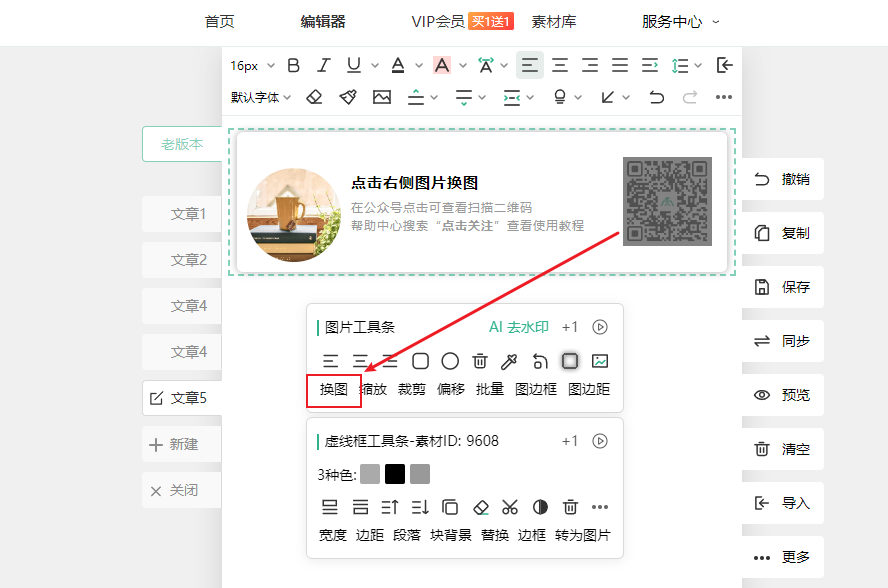The width and height of the screenshot is (888, 588).
Task: Switch to the 文章2 tab
Action: (x=182, y=260)
